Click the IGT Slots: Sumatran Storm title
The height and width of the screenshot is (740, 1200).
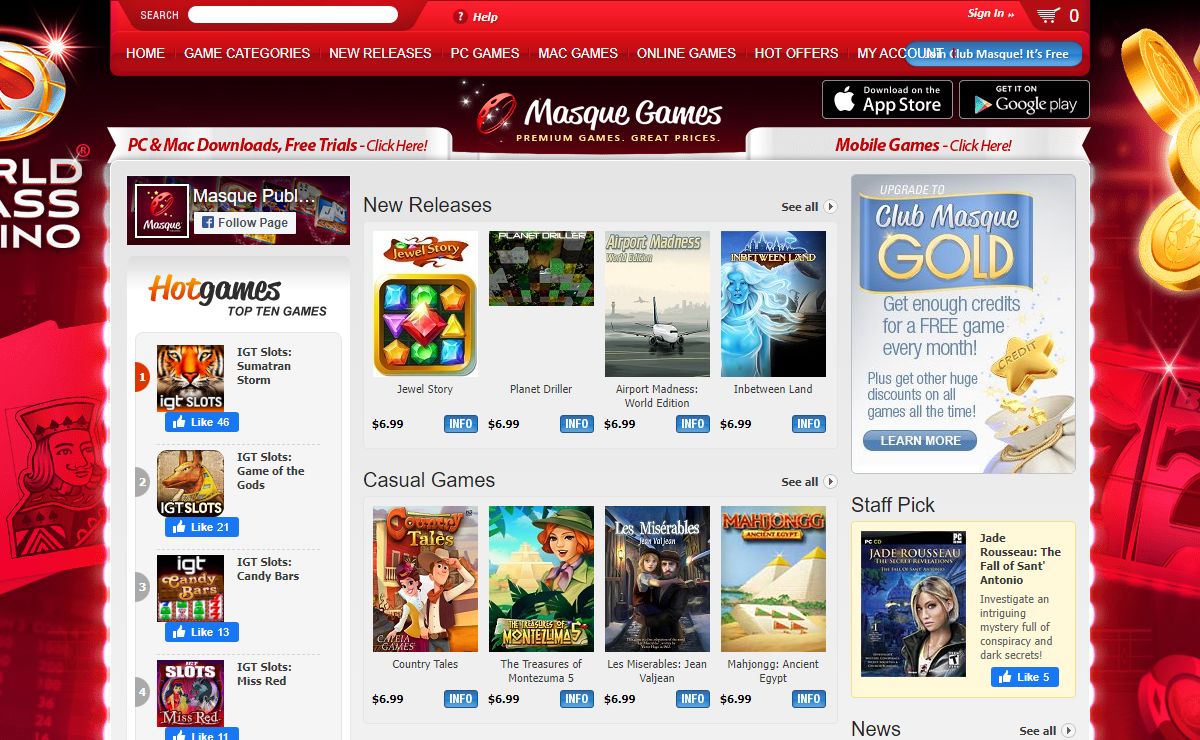265,366
